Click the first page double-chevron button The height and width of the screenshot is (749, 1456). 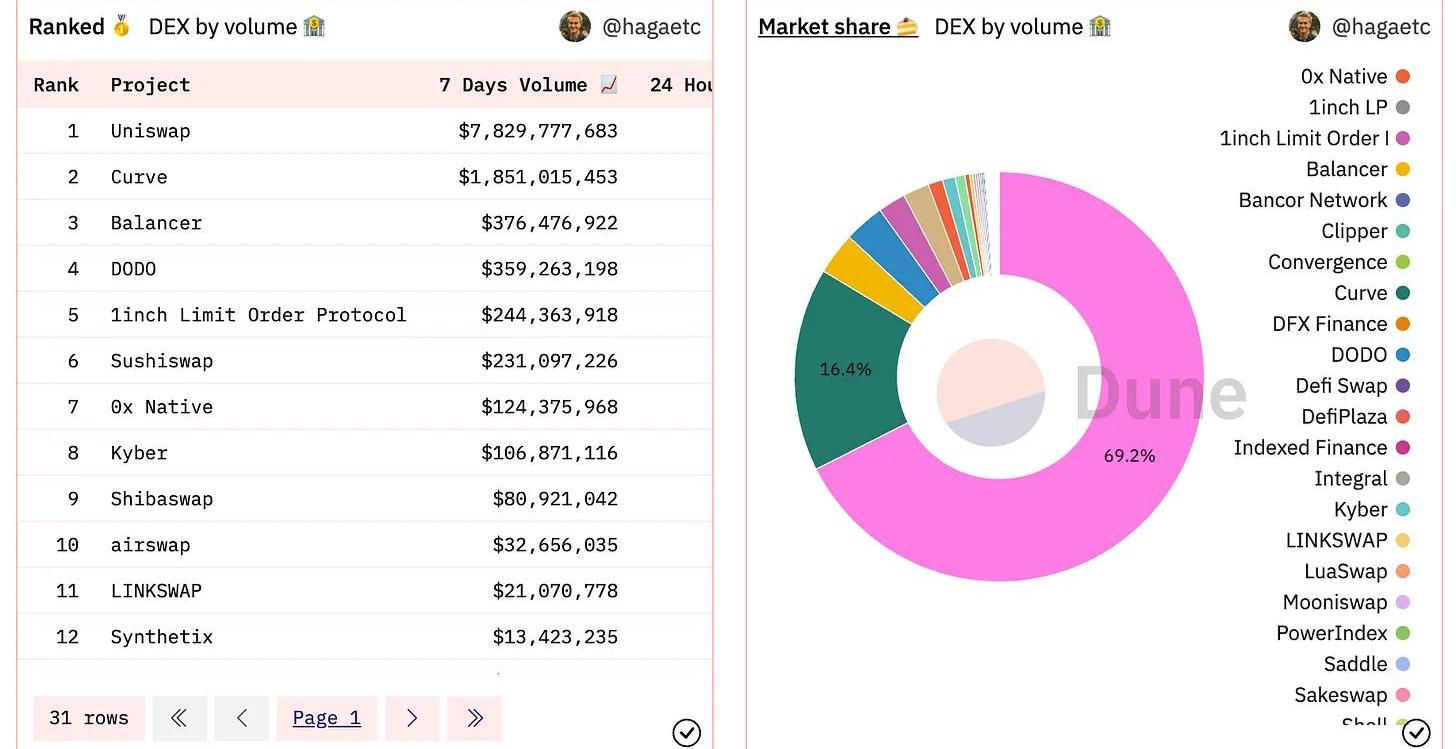(x=180, y=718)
